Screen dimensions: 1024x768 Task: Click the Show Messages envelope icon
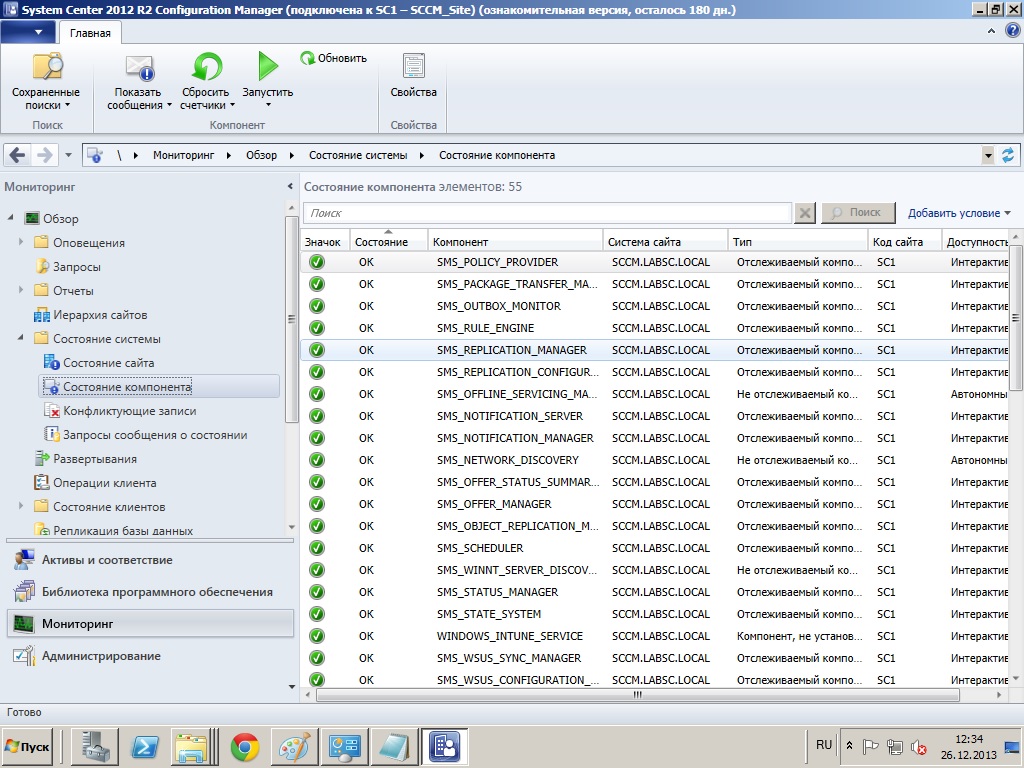tap(139, 67)
